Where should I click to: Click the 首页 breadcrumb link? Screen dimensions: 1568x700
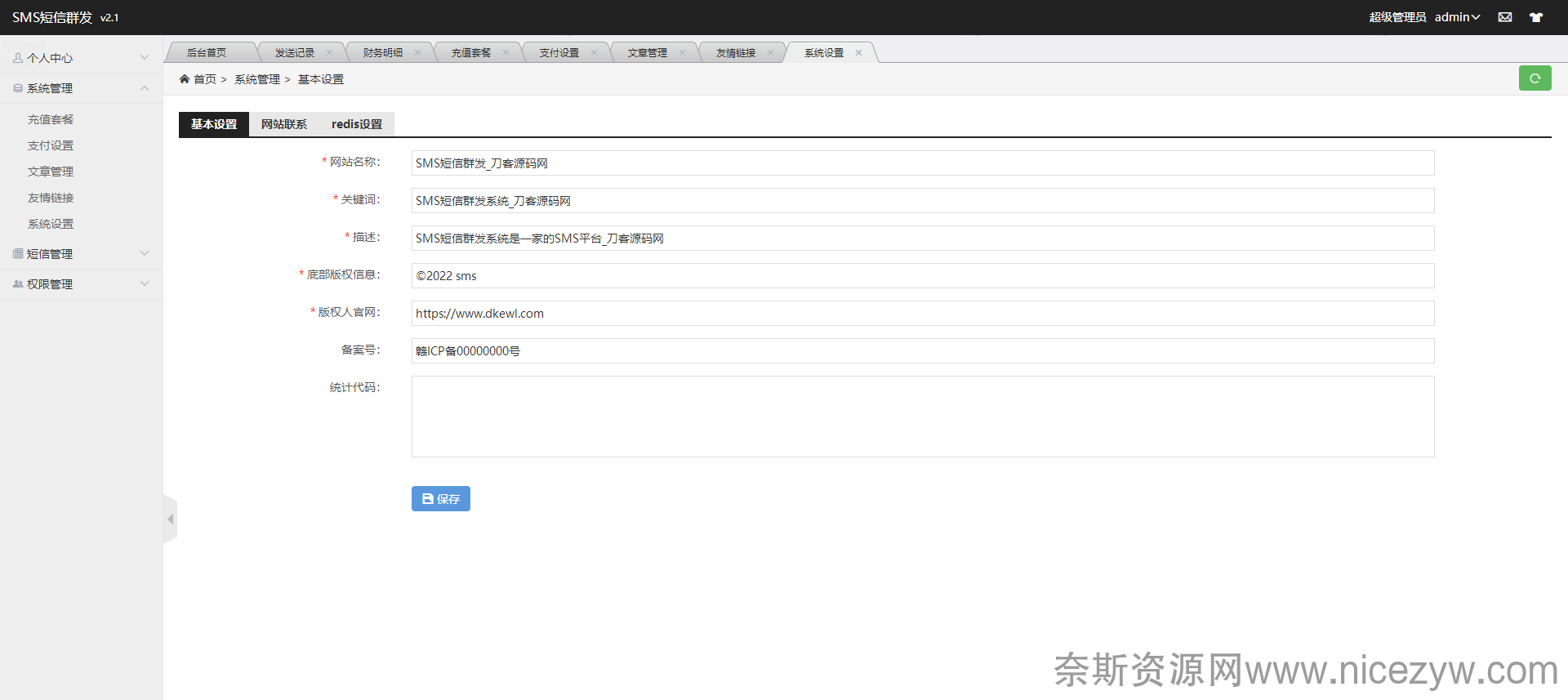point(205,79)
